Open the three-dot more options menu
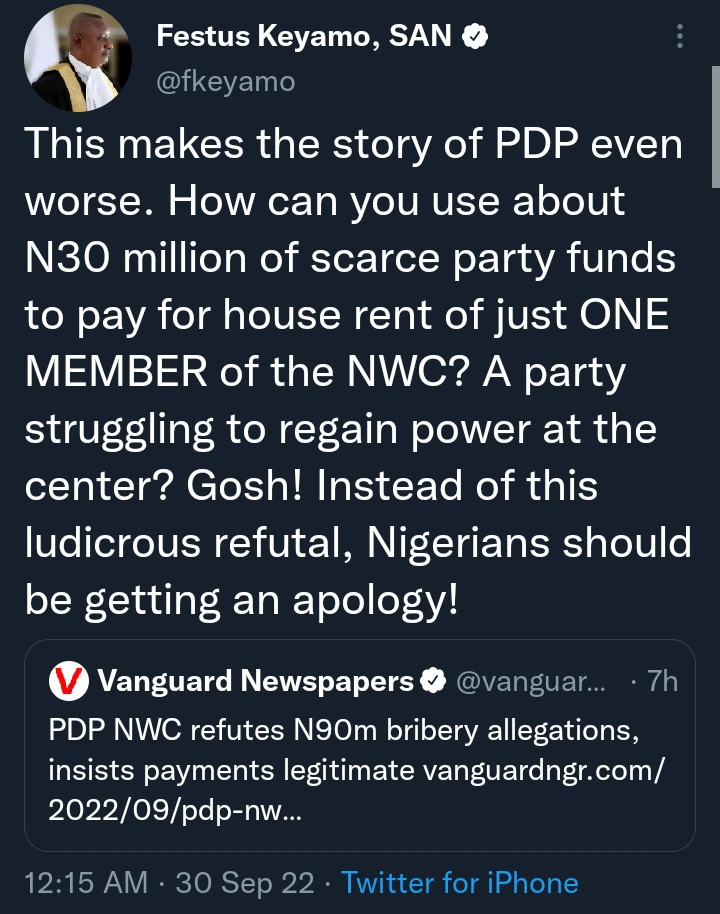The height and width of the screenshot is (914, 720). [x=680, y=37]
